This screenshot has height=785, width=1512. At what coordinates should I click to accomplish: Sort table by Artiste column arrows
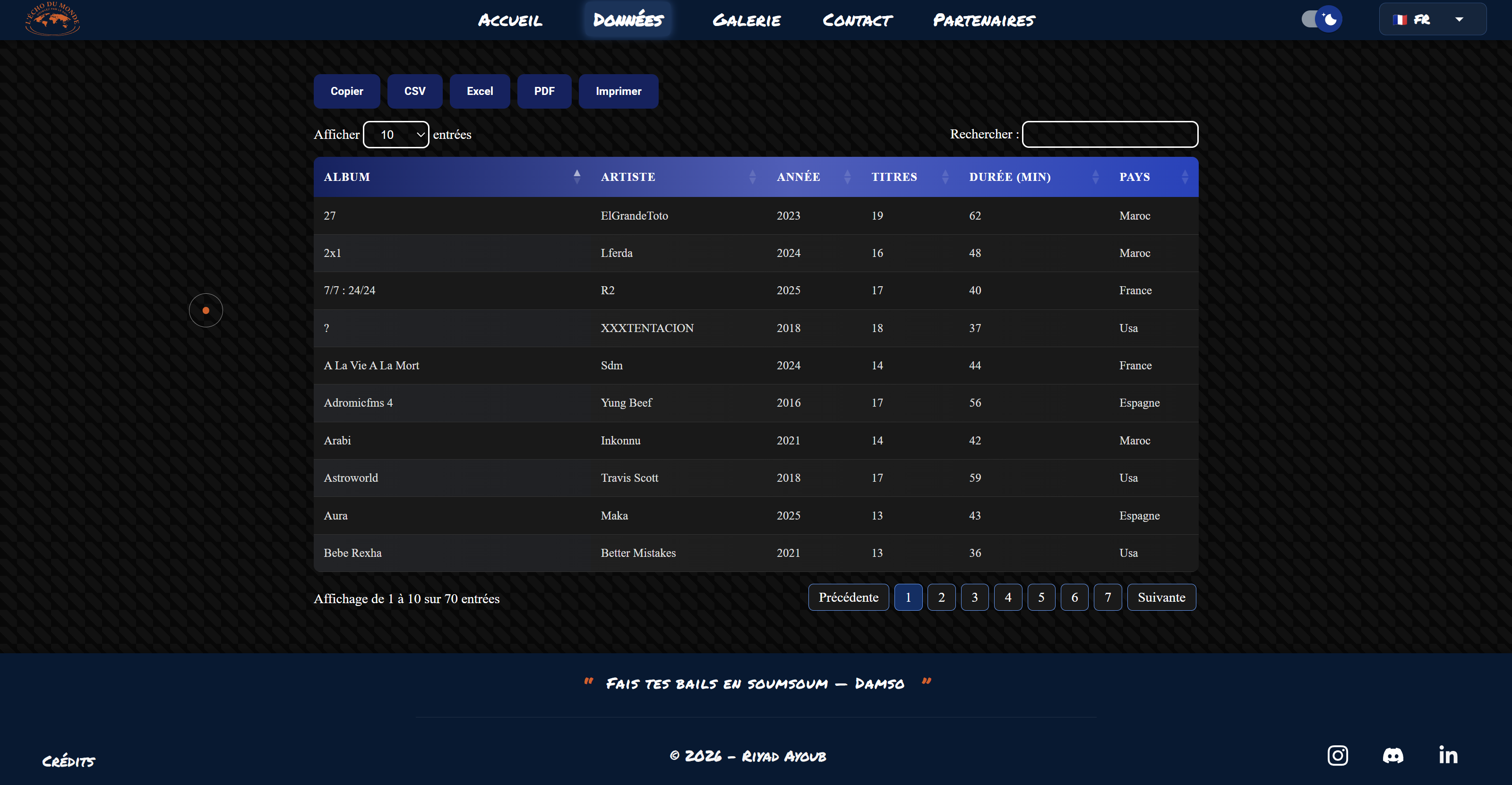[x=752, y=177]
